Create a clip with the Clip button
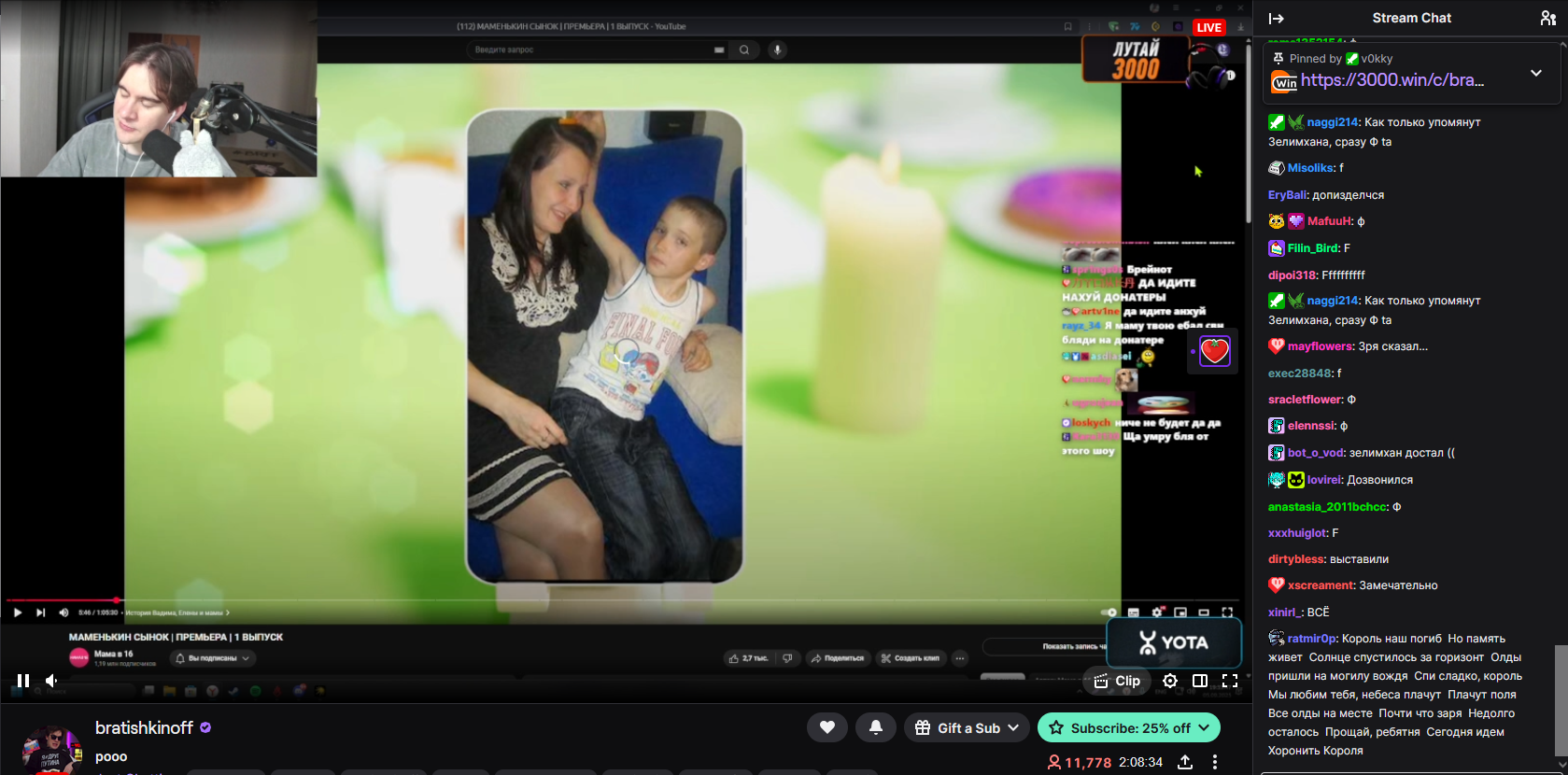The image size is (1568, 775). pos(1117,681)
